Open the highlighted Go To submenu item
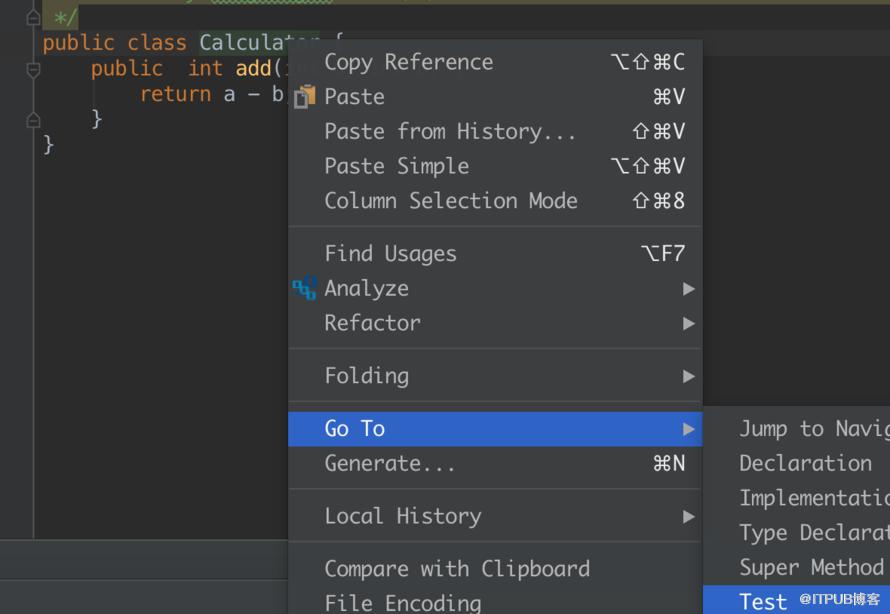This screenshot has width=890, height=614. (x=496, y=429)
